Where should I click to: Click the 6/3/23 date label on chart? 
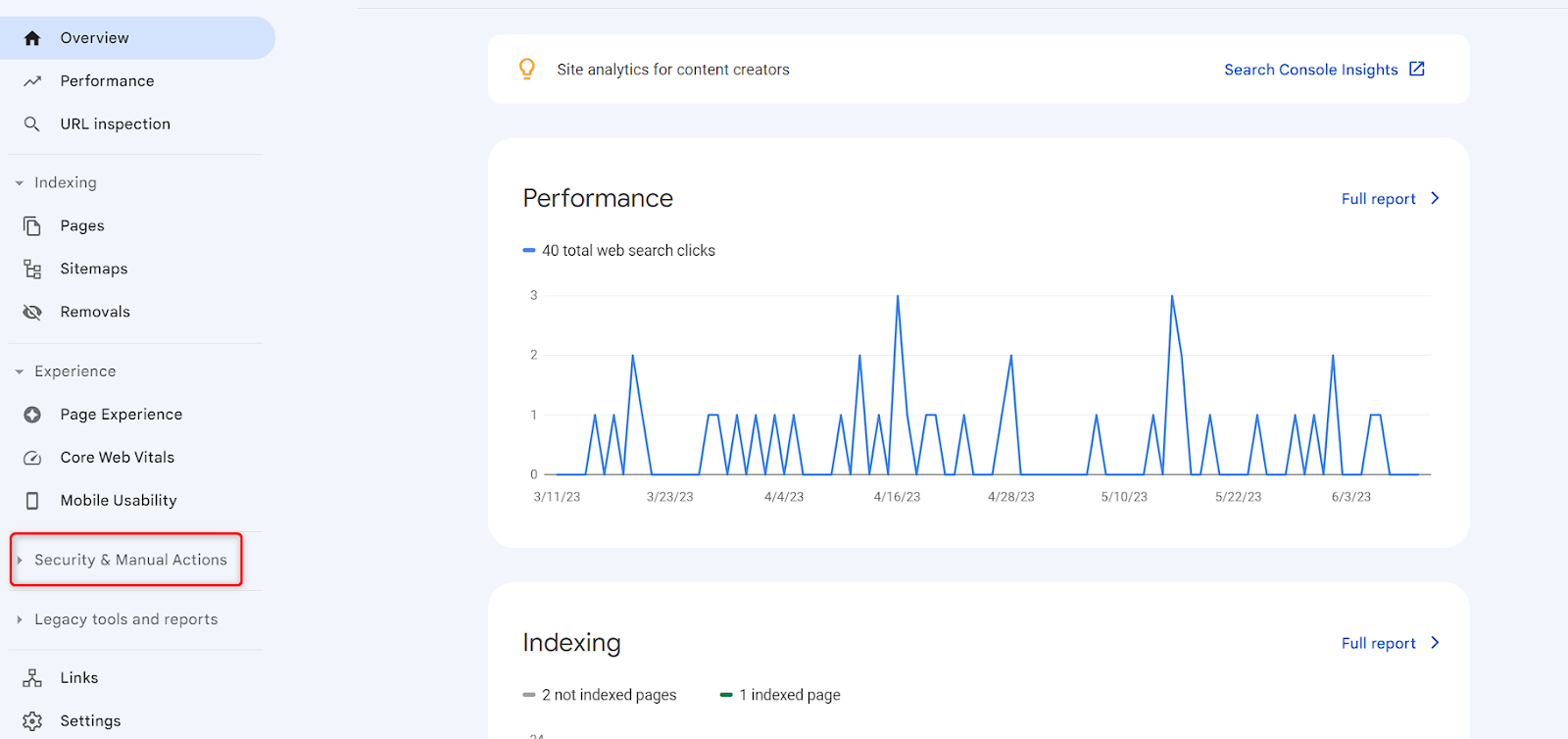point(1351,497)
